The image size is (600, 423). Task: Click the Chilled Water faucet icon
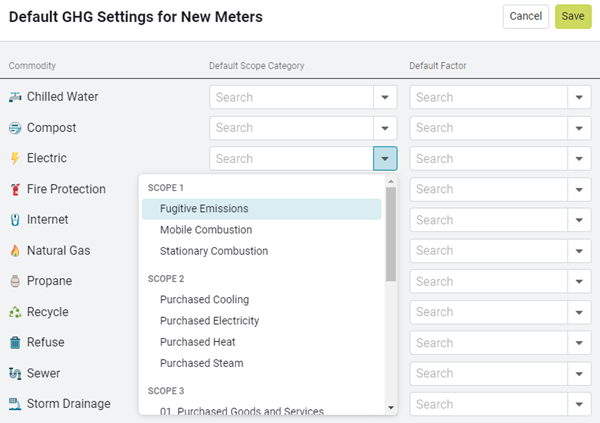tap(15, 97)
